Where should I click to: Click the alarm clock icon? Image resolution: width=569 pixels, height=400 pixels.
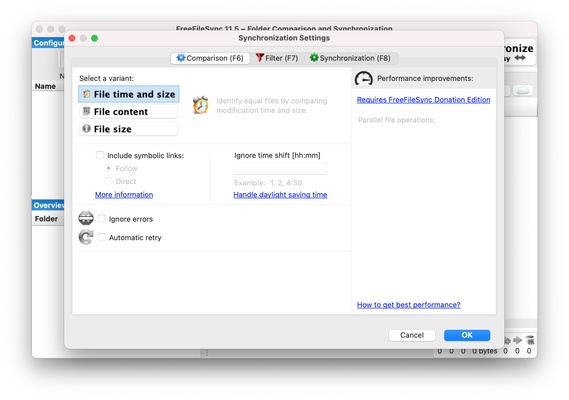200,105
